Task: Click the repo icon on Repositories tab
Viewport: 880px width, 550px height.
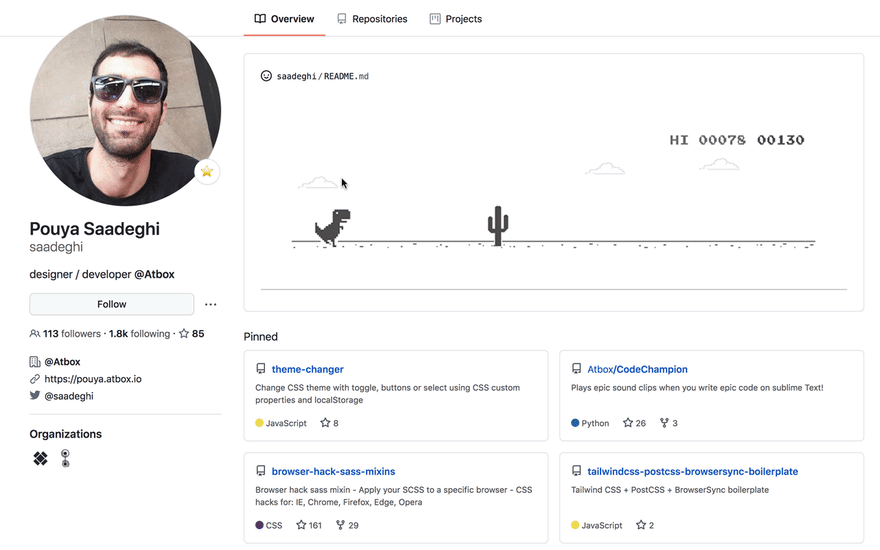Action: click(x=342, y=19)
